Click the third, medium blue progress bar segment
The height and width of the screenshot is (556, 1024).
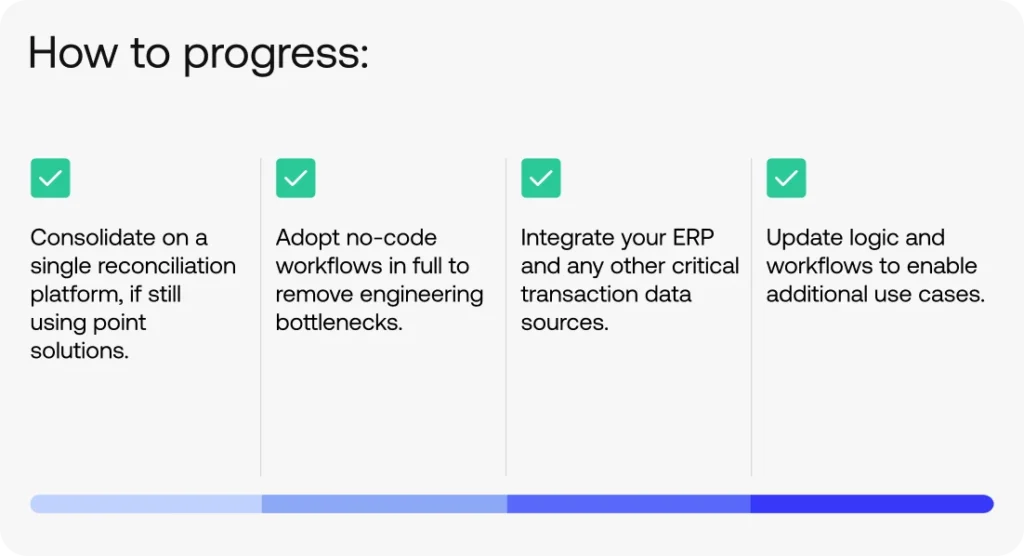click(x=628, y=504)
